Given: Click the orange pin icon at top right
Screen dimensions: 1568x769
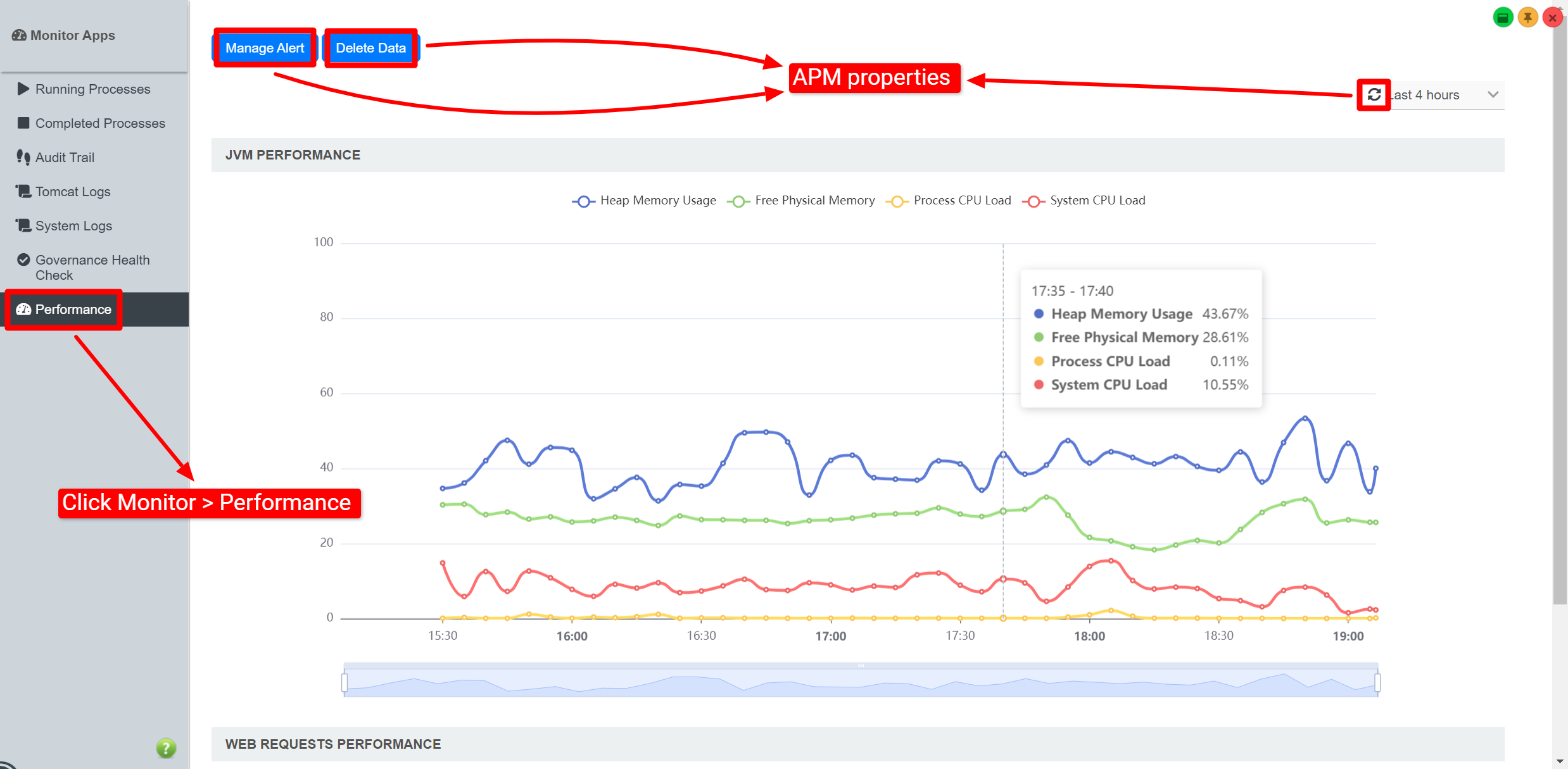Looking at the screenshot, I should [x=1527, y=18].
